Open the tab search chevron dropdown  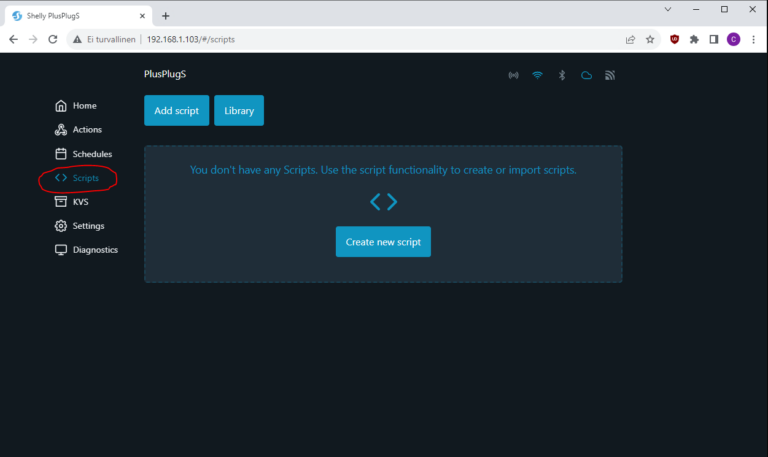[667, 9]
